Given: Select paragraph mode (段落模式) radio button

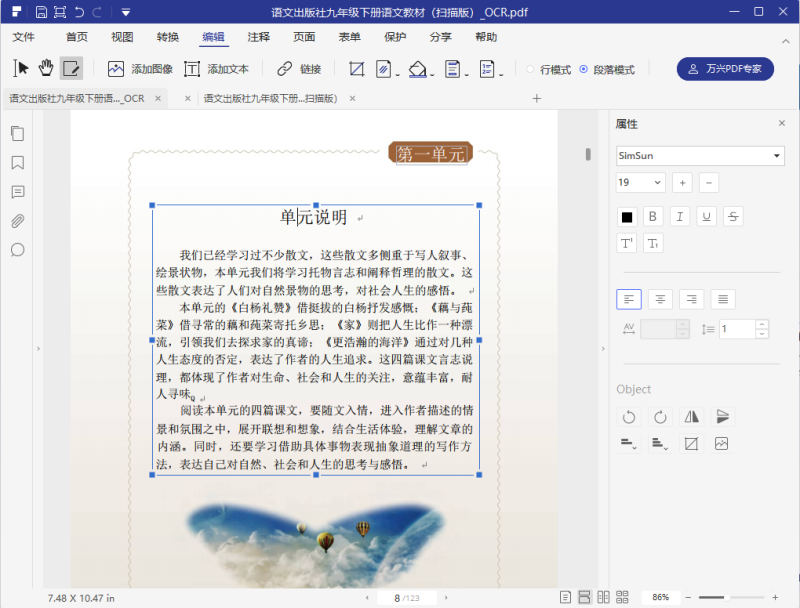Looking at the screenshot, I should (584, 70).
